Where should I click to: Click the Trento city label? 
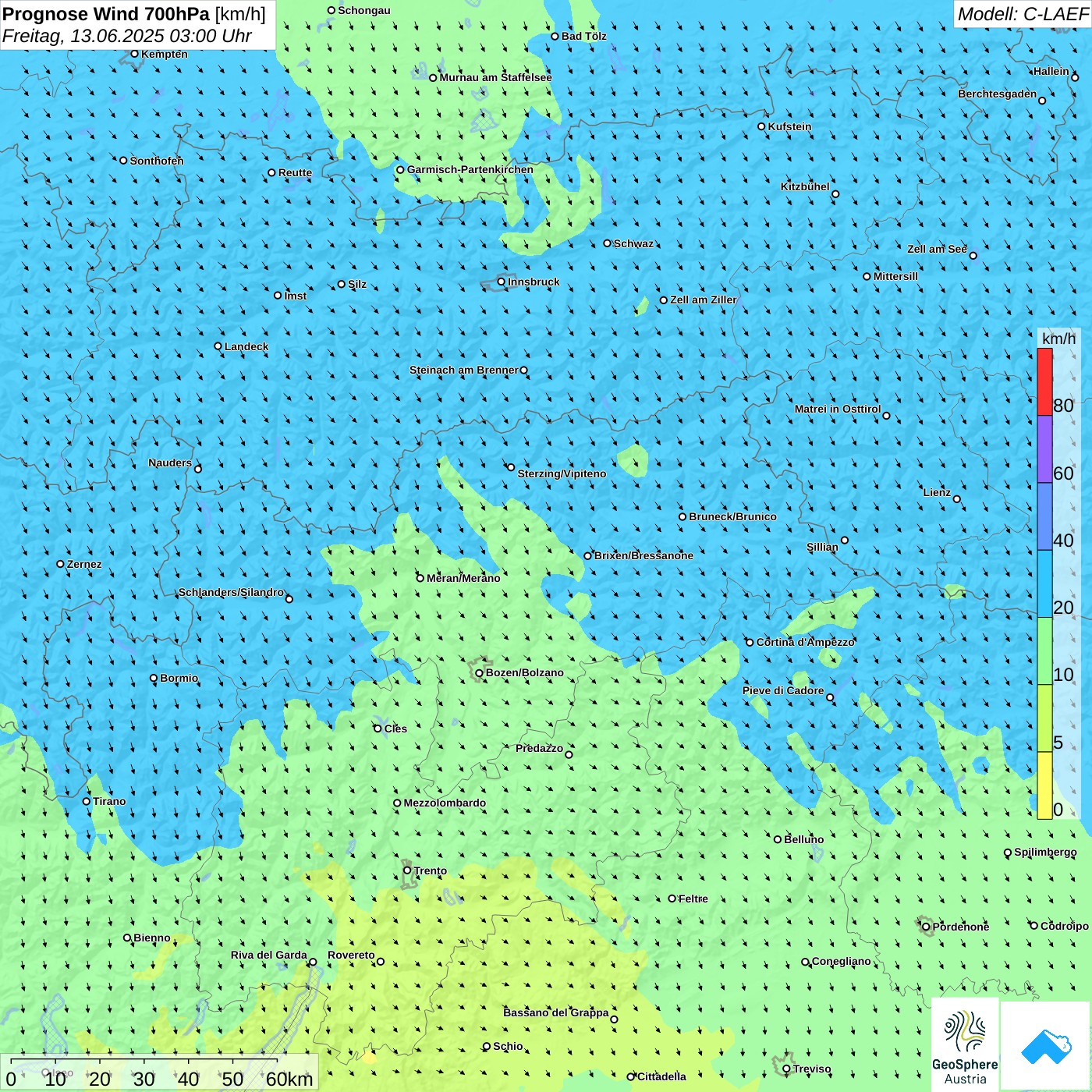point(431,870)
